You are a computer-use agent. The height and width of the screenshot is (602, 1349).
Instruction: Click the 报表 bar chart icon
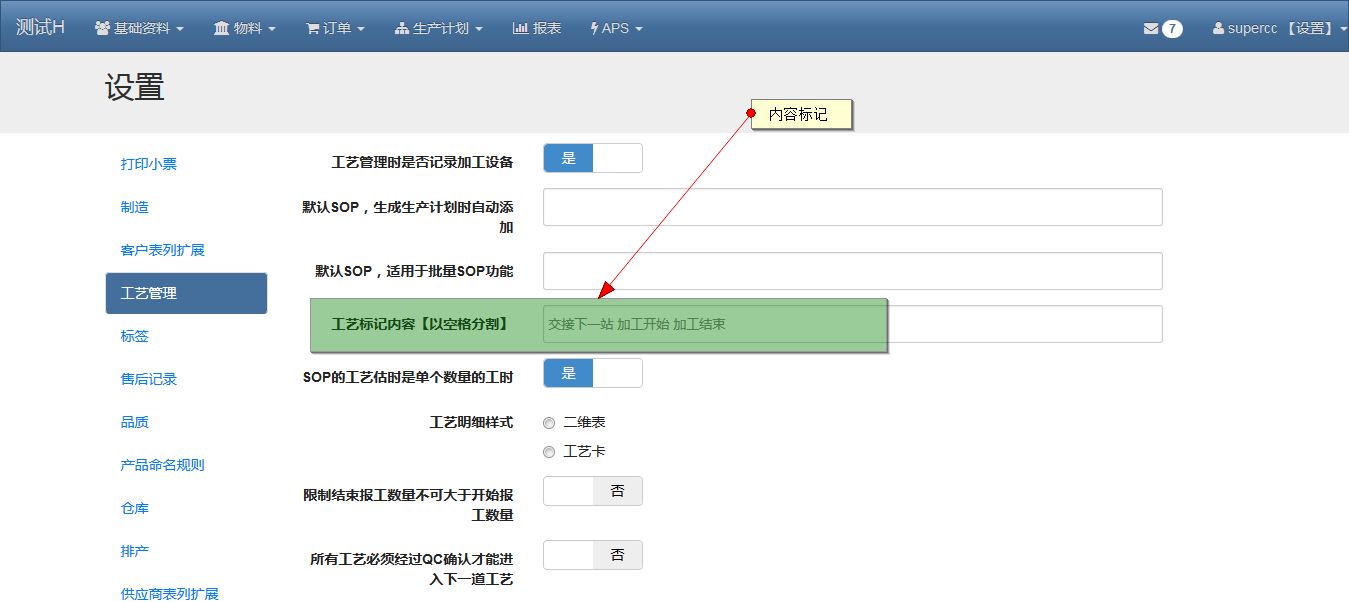pyautogui.click(x=520, y=29)
